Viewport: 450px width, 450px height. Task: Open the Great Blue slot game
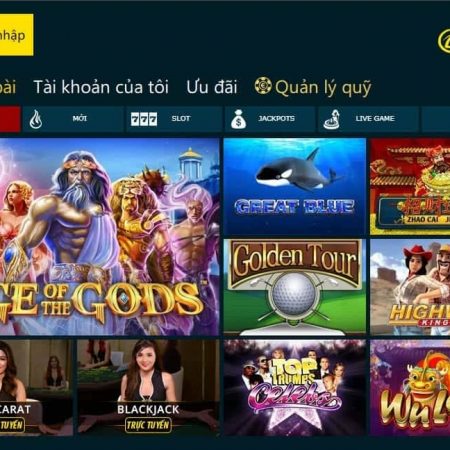(x=294, y=186)
